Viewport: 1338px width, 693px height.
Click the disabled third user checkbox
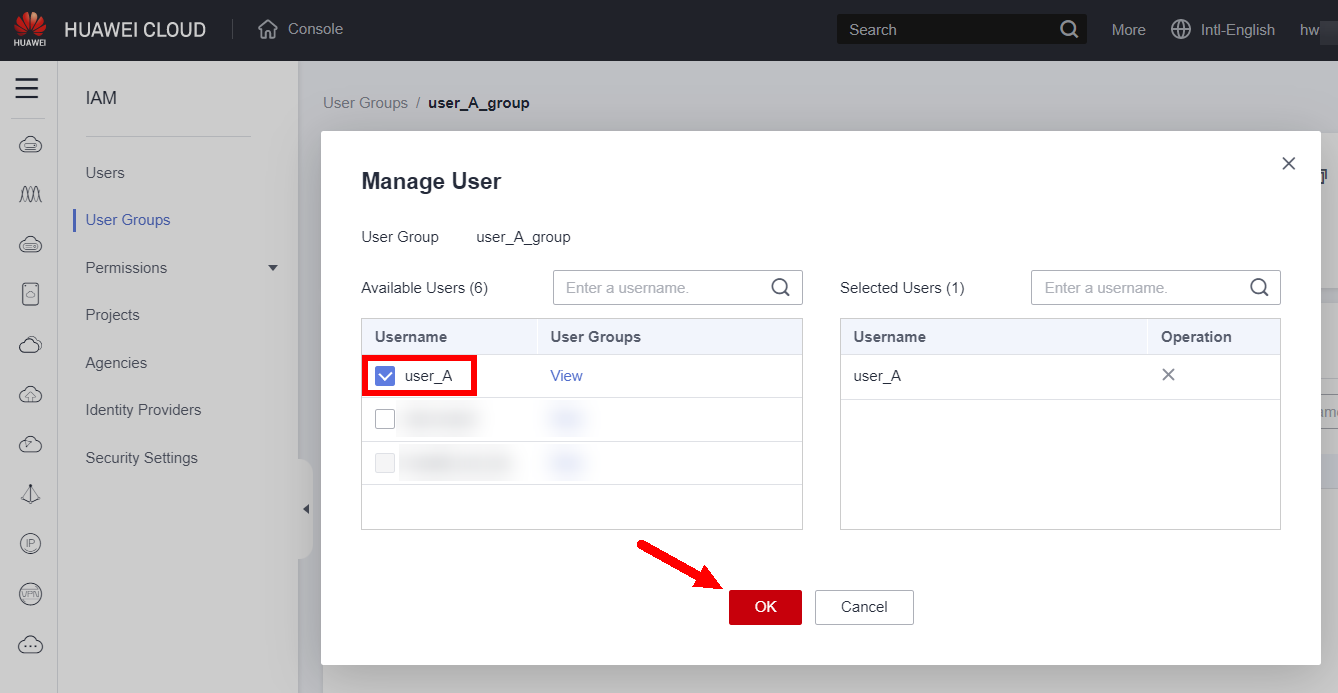(x=385, y=462)
